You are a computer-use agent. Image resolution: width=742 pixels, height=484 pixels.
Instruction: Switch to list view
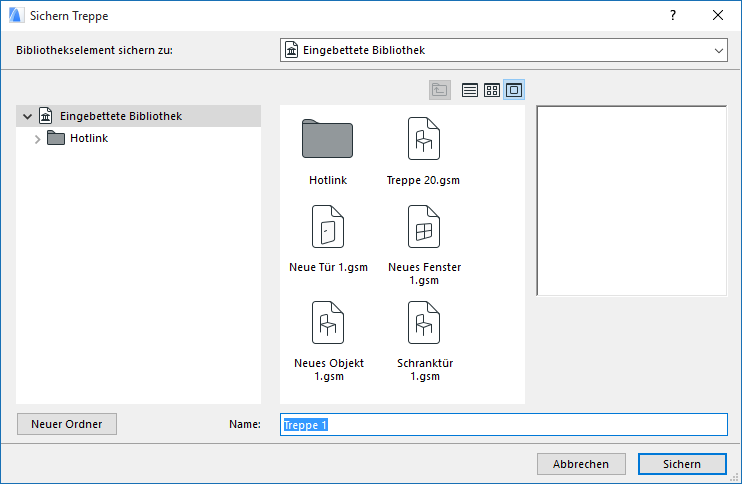[x=469, y=90]
